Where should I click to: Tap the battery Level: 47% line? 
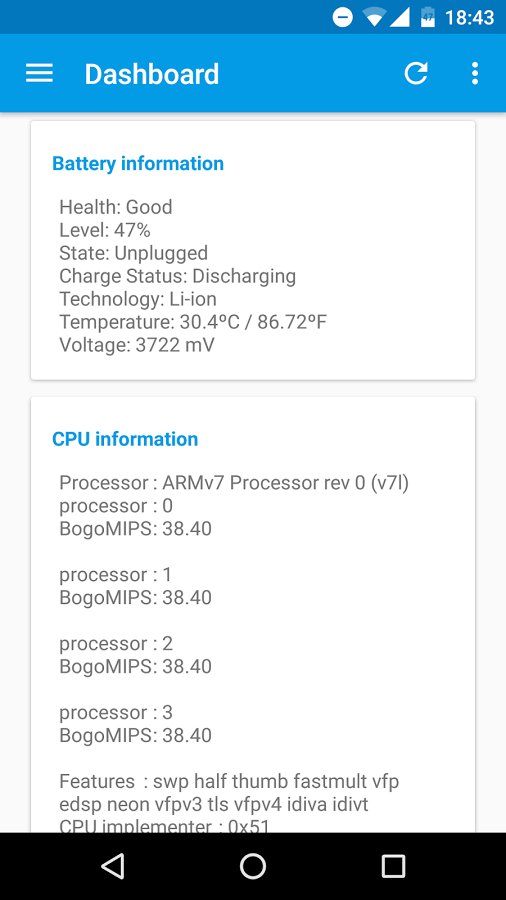(x=105, y=230)
